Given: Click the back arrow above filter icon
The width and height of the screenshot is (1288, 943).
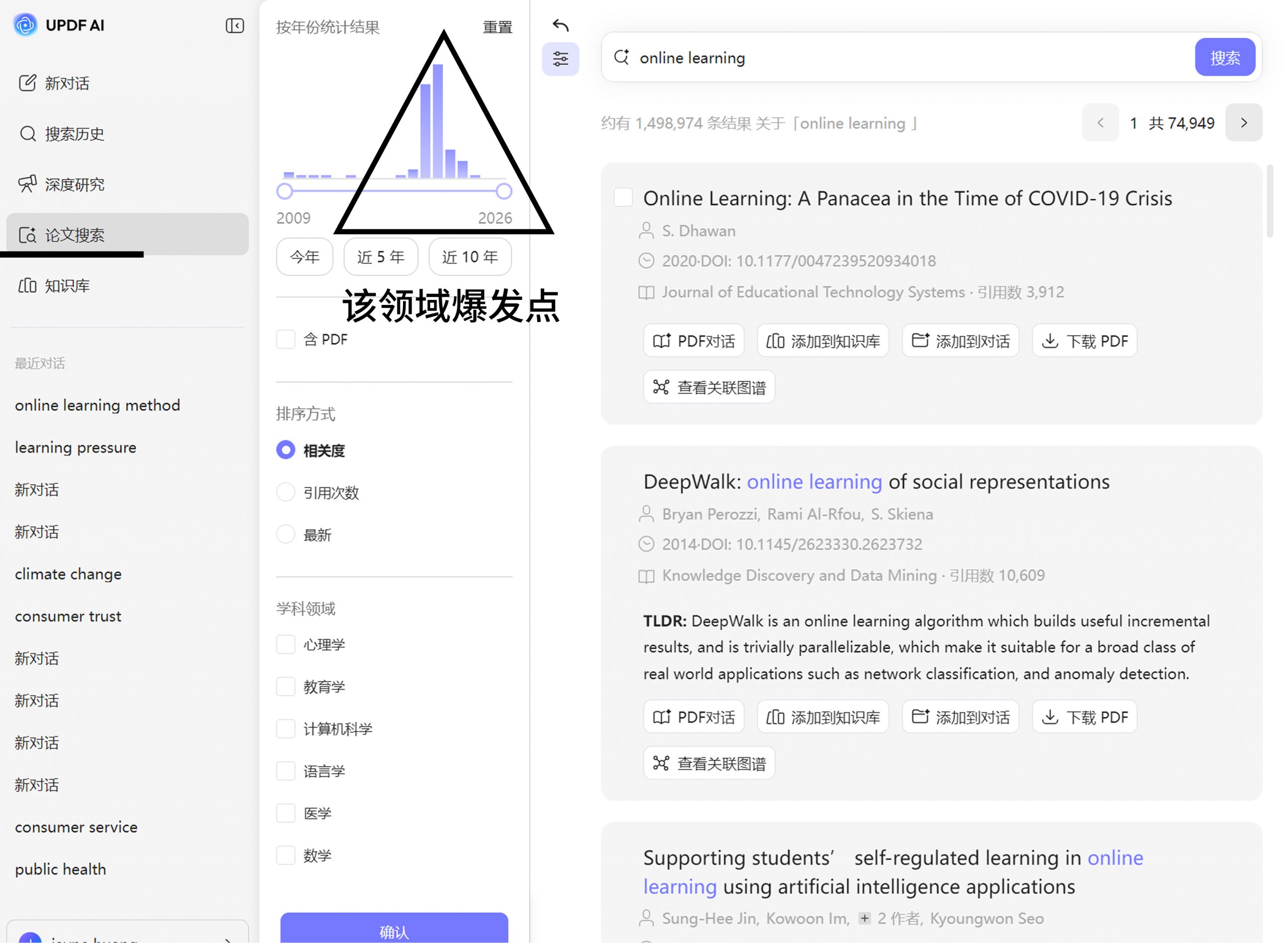Looking at the screenshot, I should [560, 25].
